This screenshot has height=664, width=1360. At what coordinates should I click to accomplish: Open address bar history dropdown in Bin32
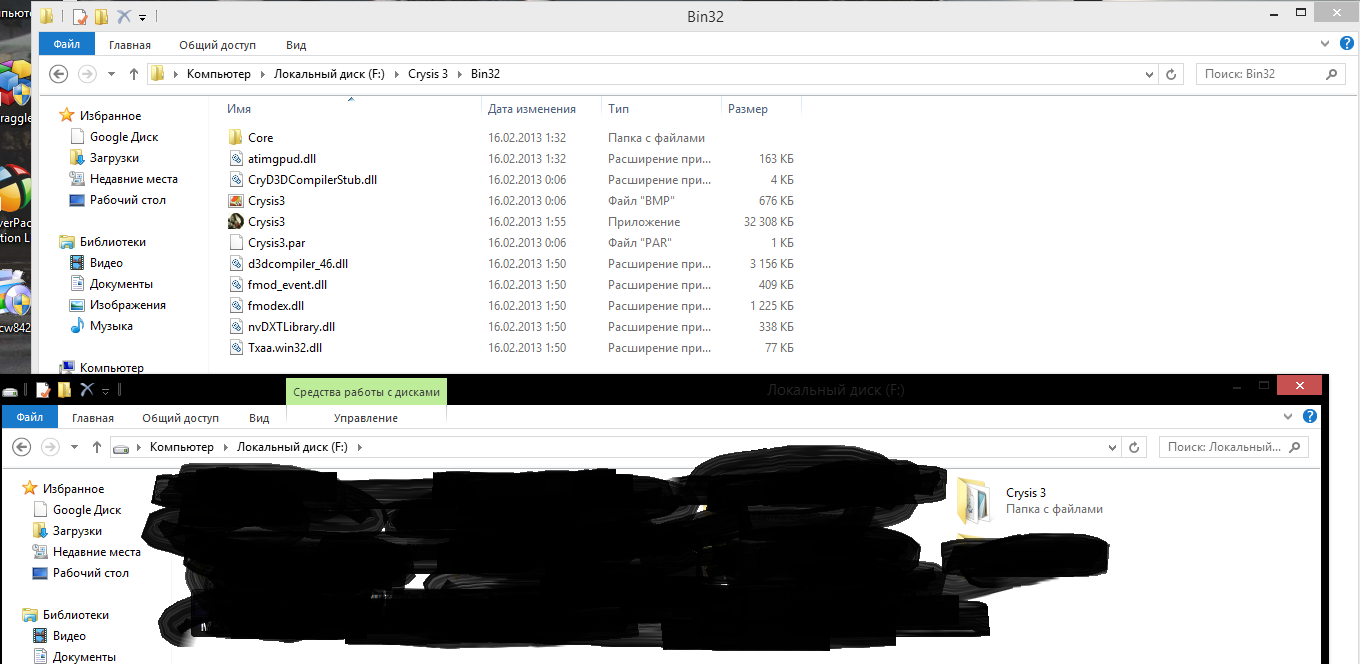click(x=1150, y=74)
